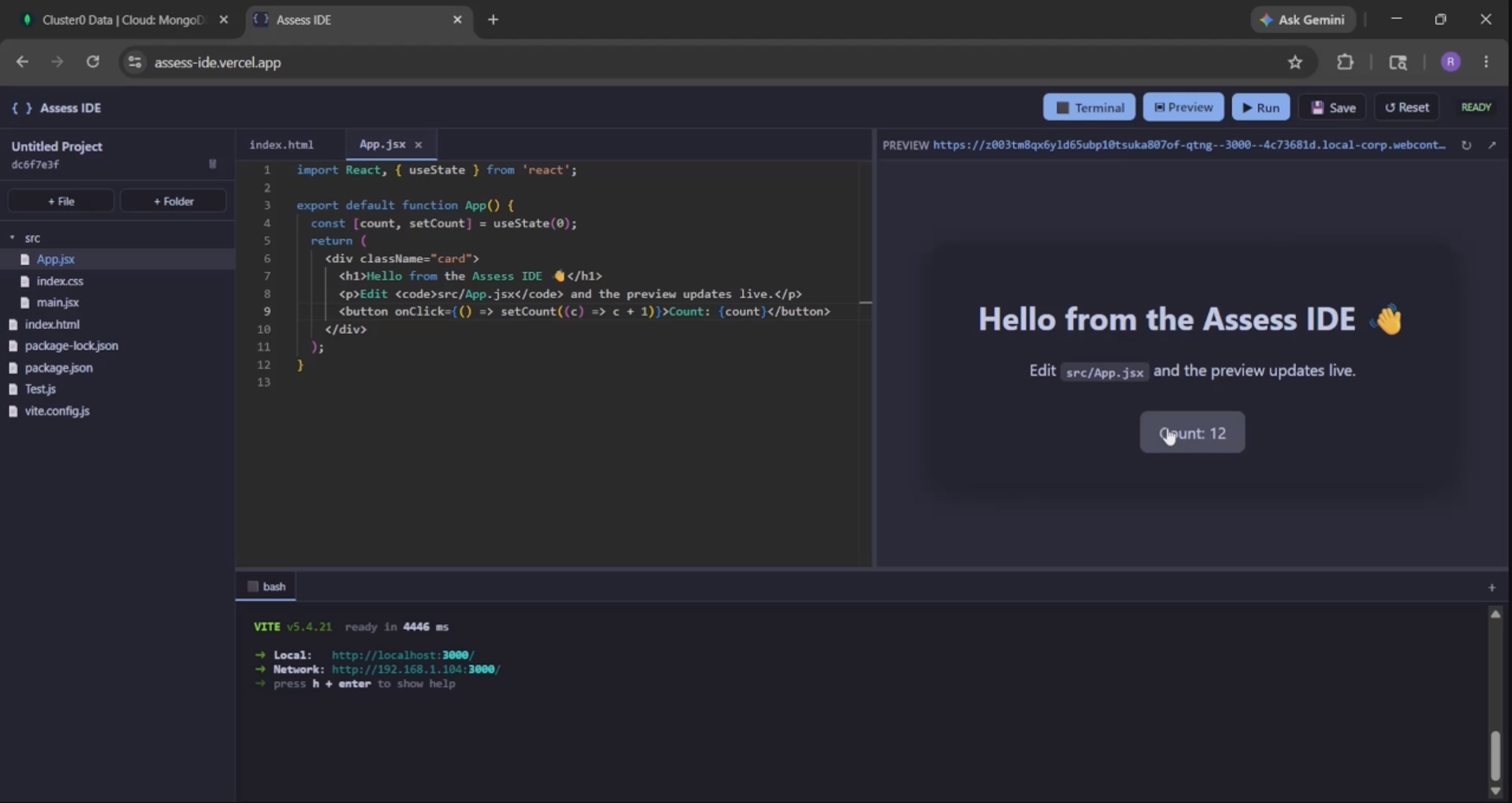
Task: Click the file icon next to Test.js
Action: tap(13, 389)
